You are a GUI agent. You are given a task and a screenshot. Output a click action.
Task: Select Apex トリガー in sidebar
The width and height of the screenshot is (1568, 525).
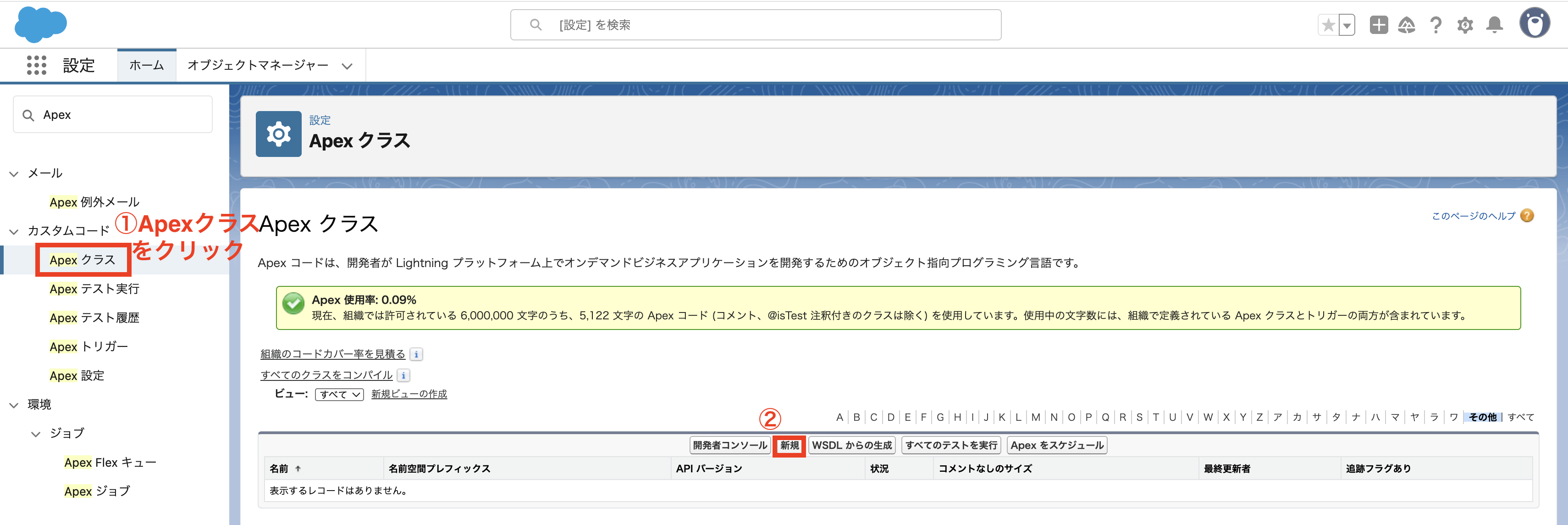tap(89, 346)
